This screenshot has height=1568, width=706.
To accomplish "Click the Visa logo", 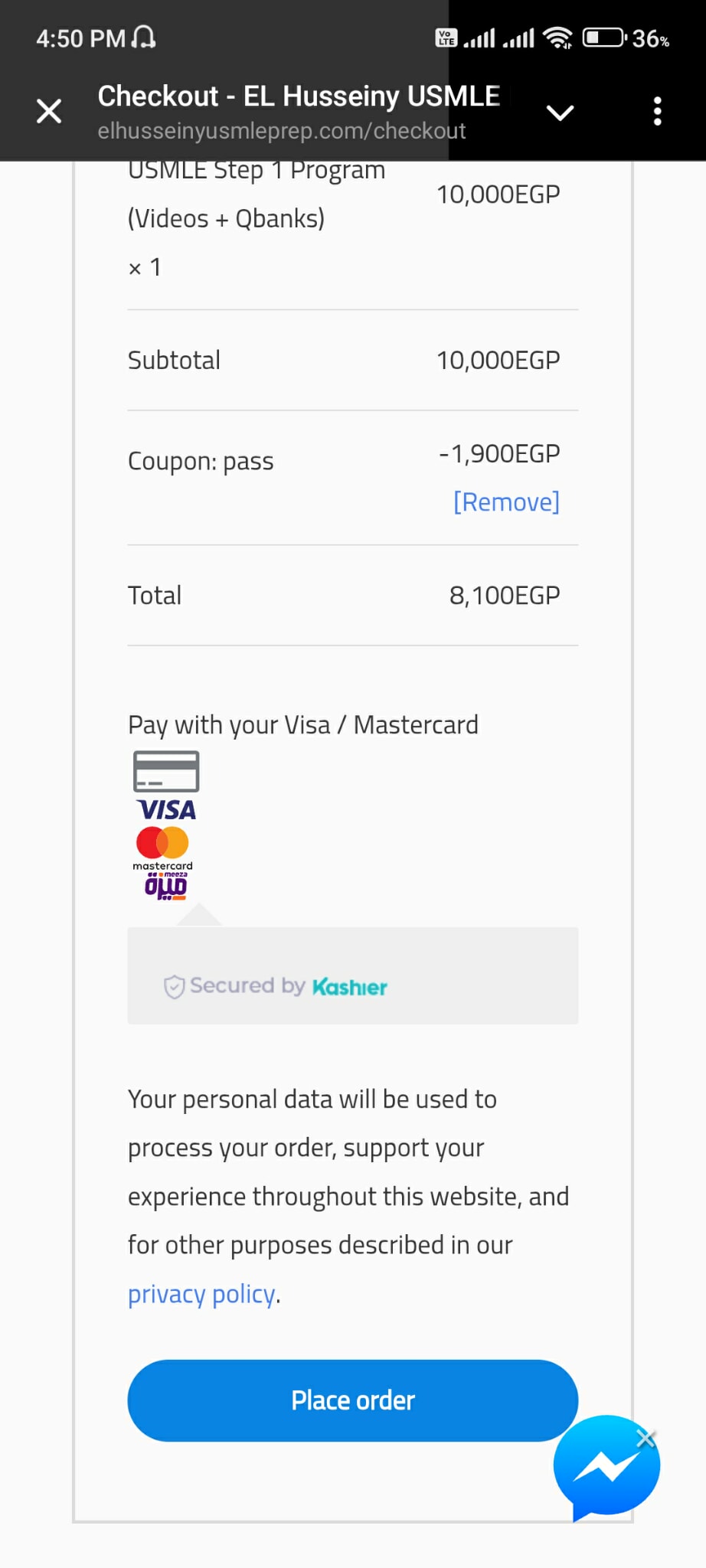I will pyautogui.click(x=166, y=810).
